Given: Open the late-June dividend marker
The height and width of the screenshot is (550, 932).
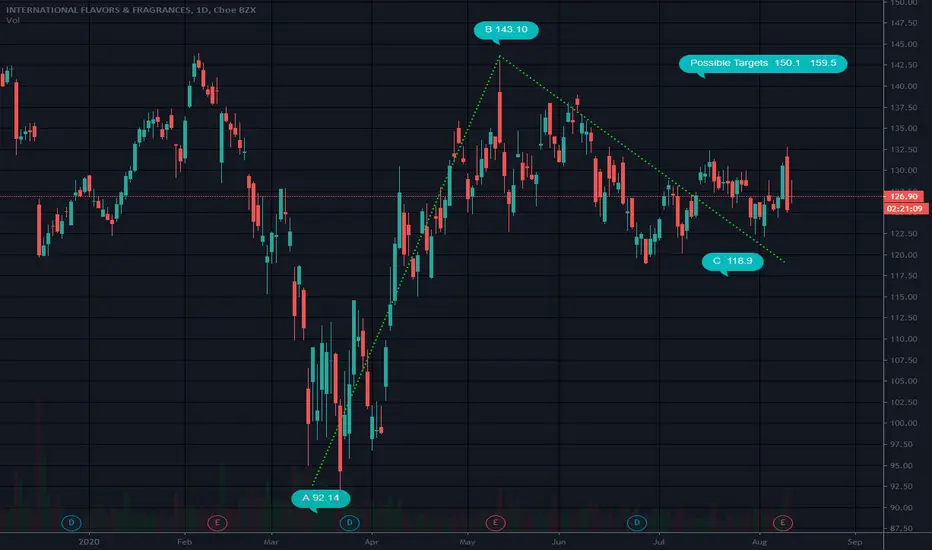Looking at the screenshot, I should [637, 523].
